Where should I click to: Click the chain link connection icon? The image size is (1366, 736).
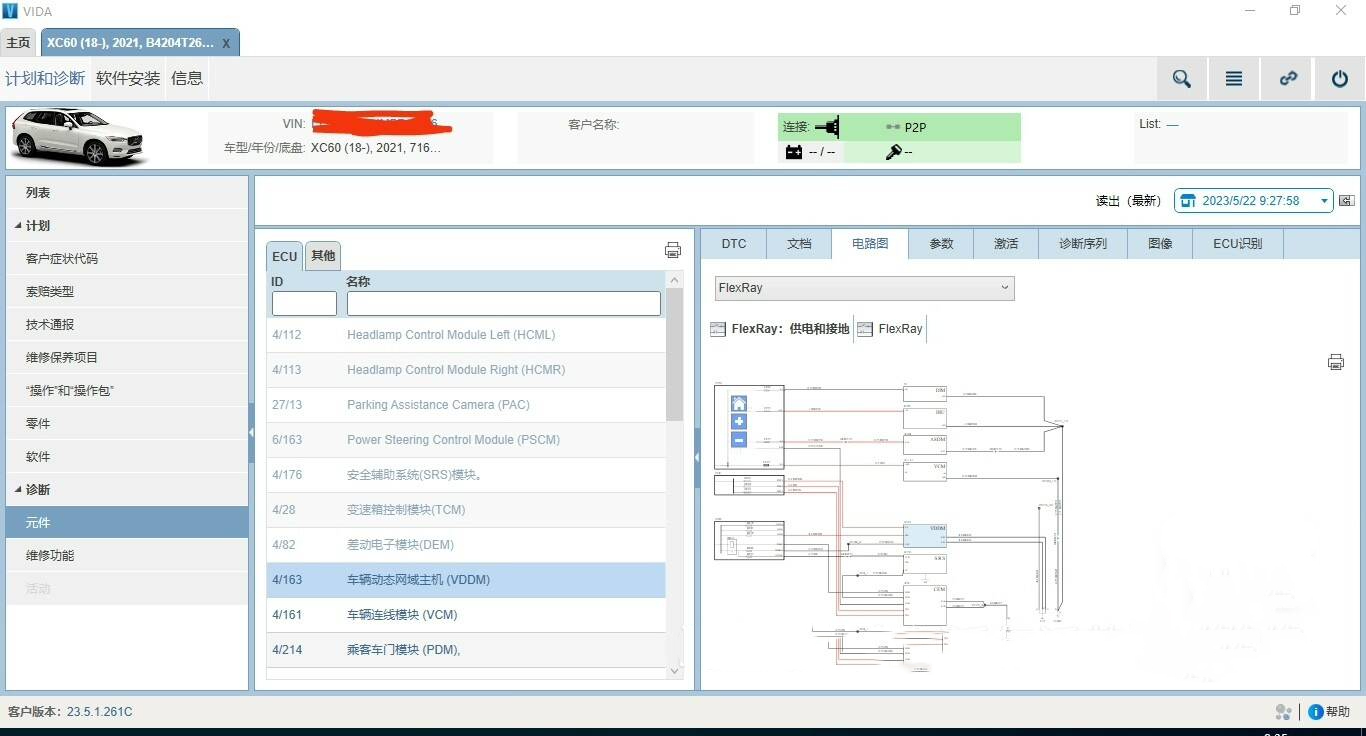pos(1288,79)
